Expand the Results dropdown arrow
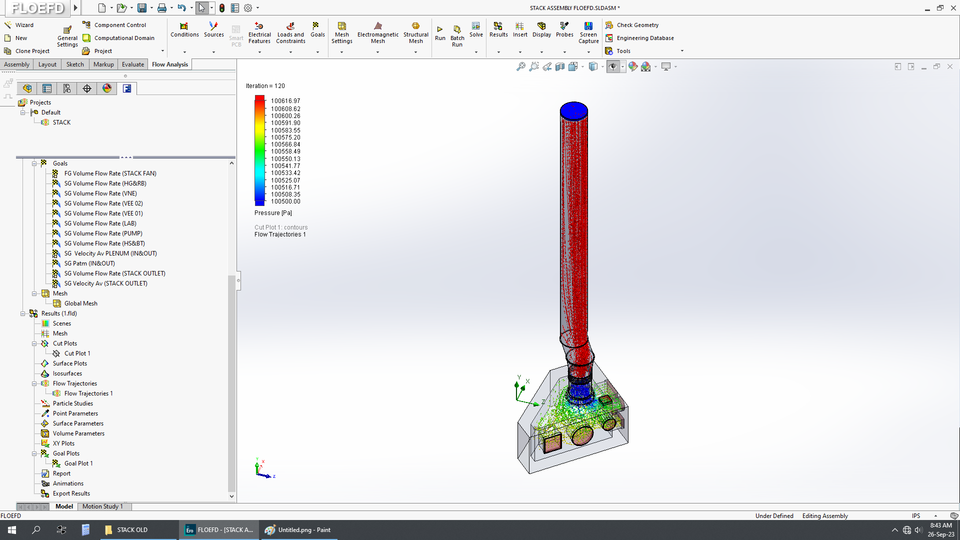The width and height of the screenshot is (960, 540). pos(498,52)
